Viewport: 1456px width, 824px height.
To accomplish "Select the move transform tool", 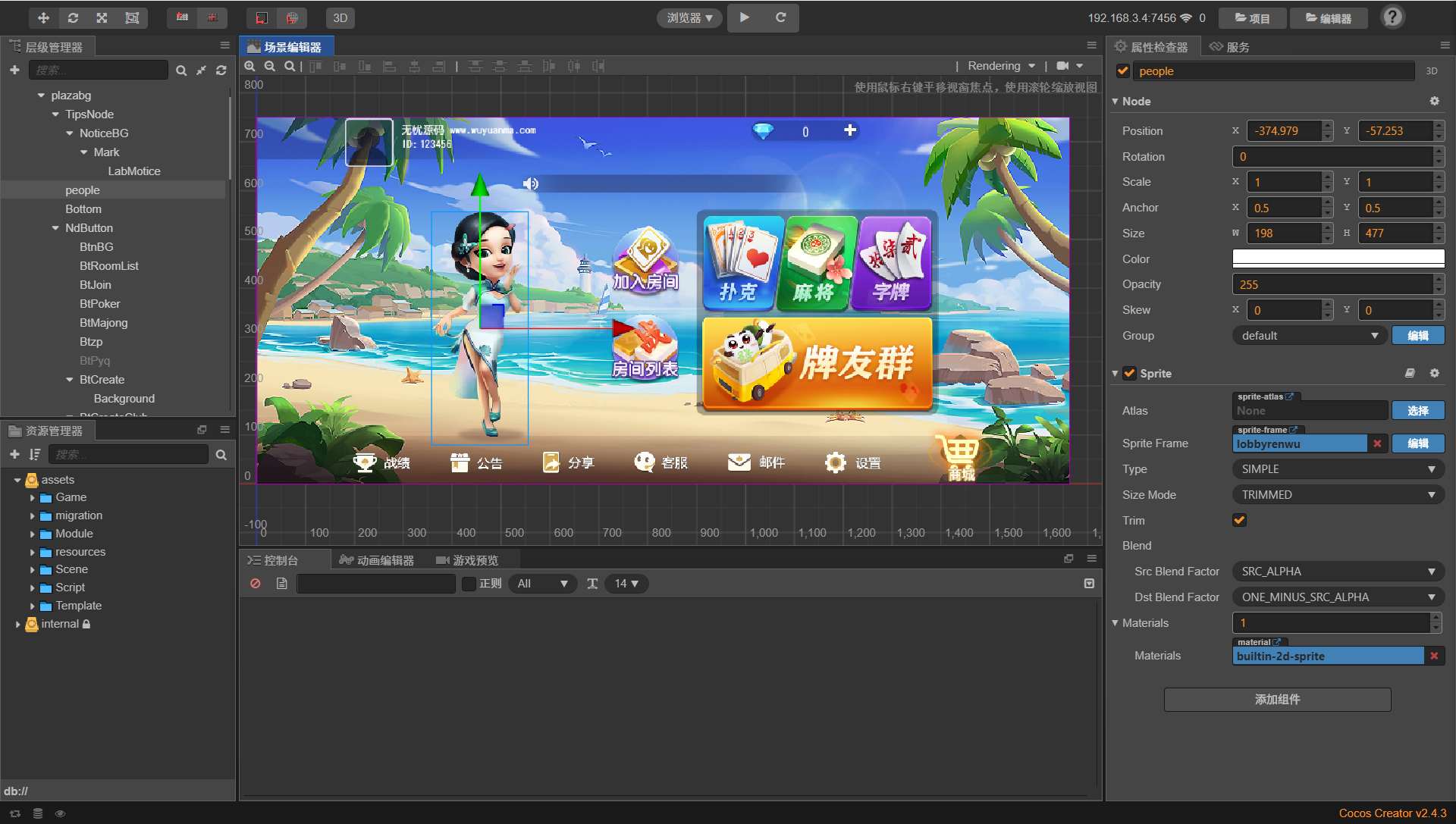I will (43, 17).
